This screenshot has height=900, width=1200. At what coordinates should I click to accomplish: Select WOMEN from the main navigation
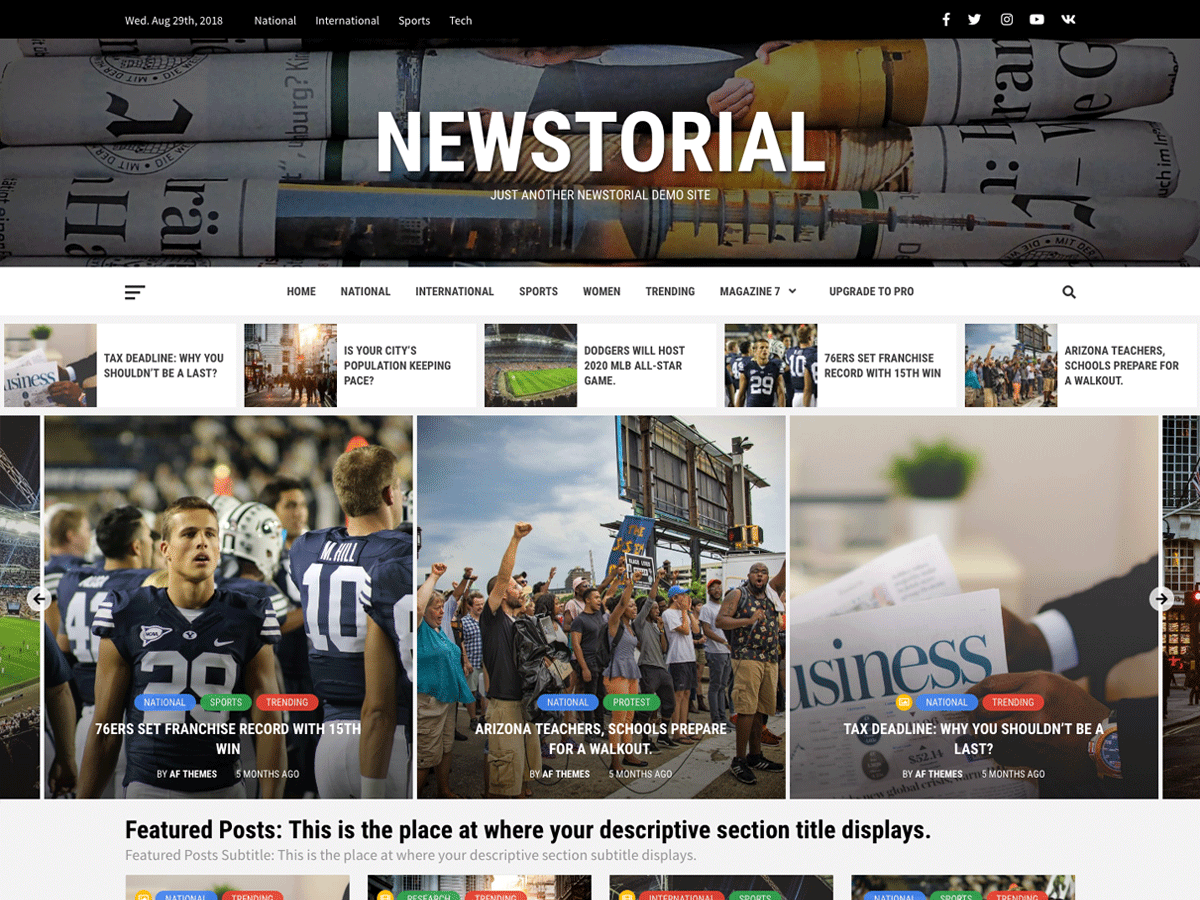601,291
